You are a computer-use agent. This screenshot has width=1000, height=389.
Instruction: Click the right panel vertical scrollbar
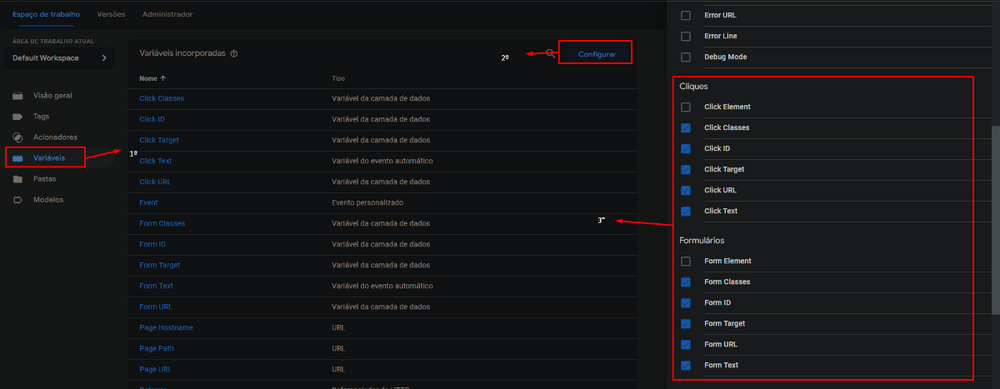pos(996,220)
